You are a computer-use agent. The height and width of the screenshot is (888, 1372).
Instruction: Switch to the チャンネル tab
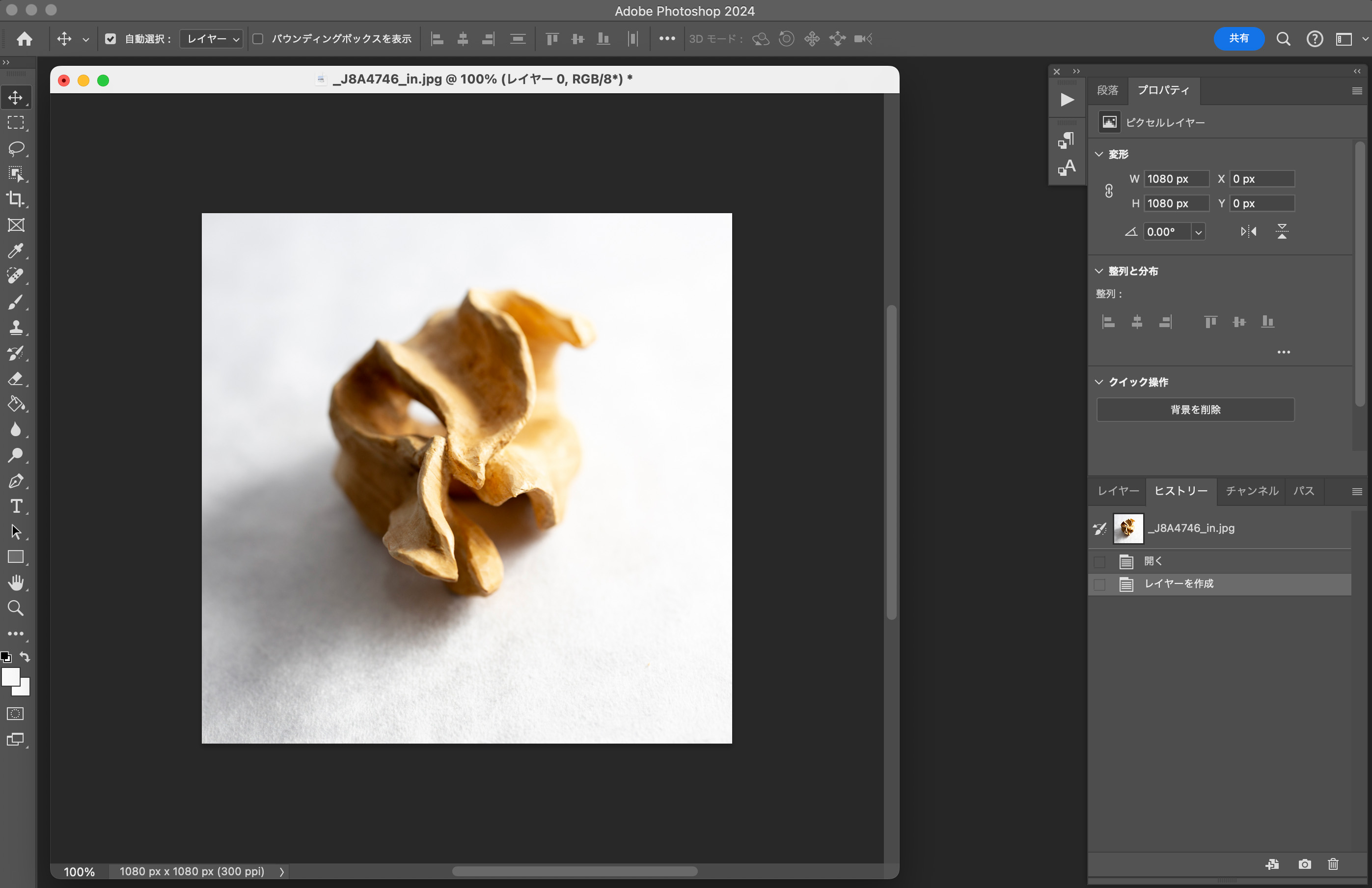(1252, 491)
